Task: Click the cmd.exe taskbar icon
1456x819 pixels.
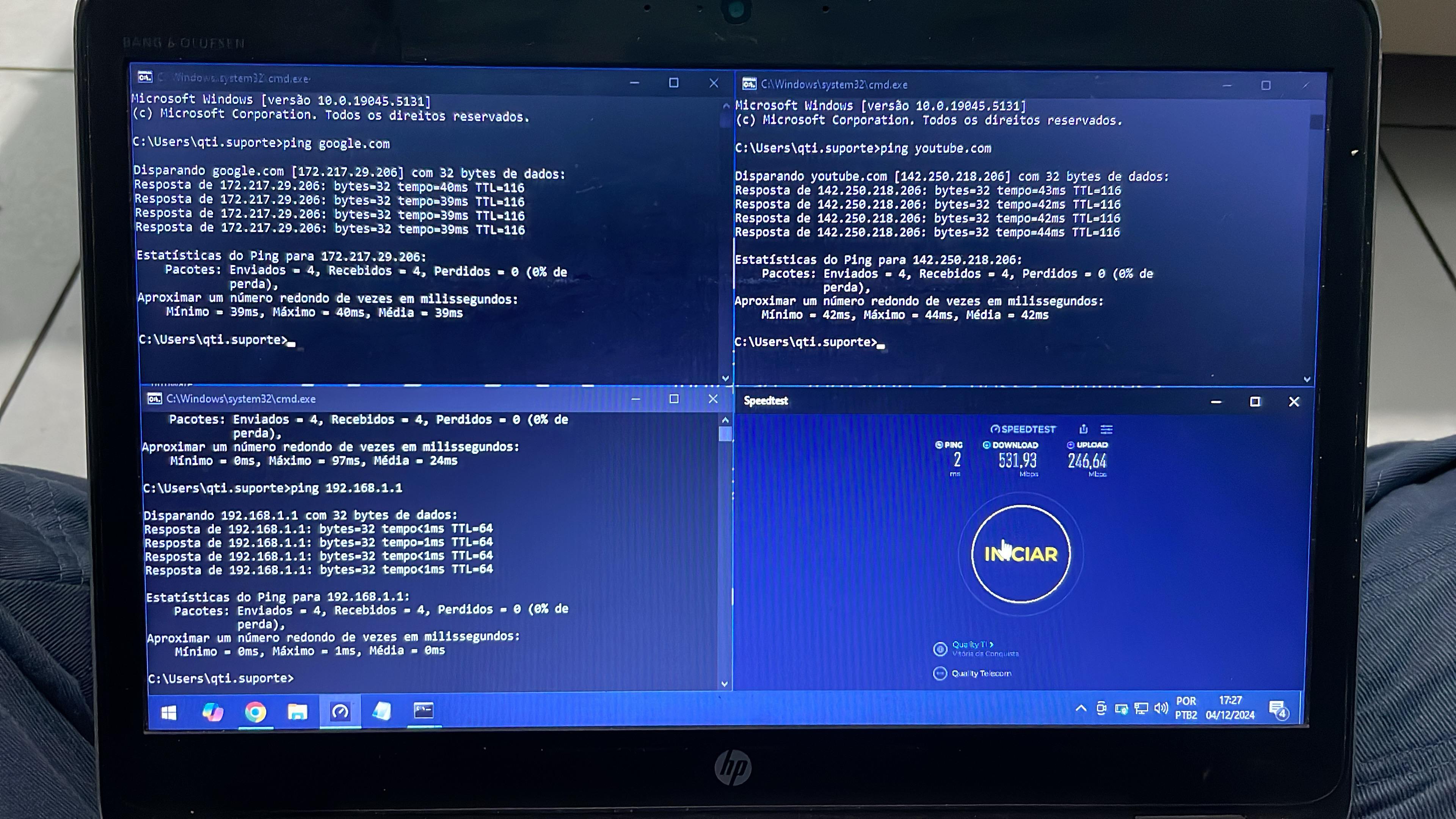Action: click(424, 711)
